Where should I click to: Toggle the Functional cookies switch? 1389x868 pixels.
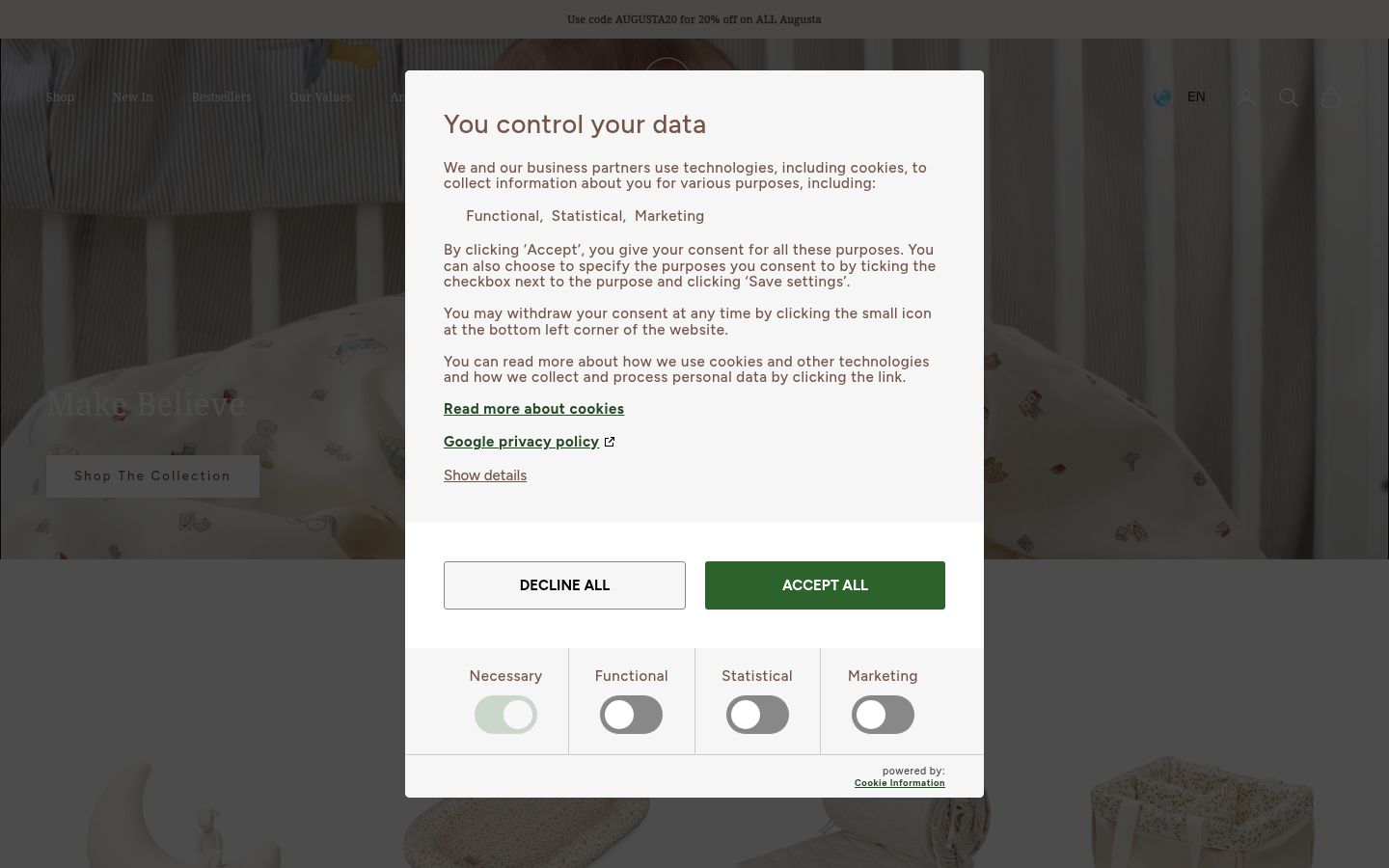[x=632, y=715]
